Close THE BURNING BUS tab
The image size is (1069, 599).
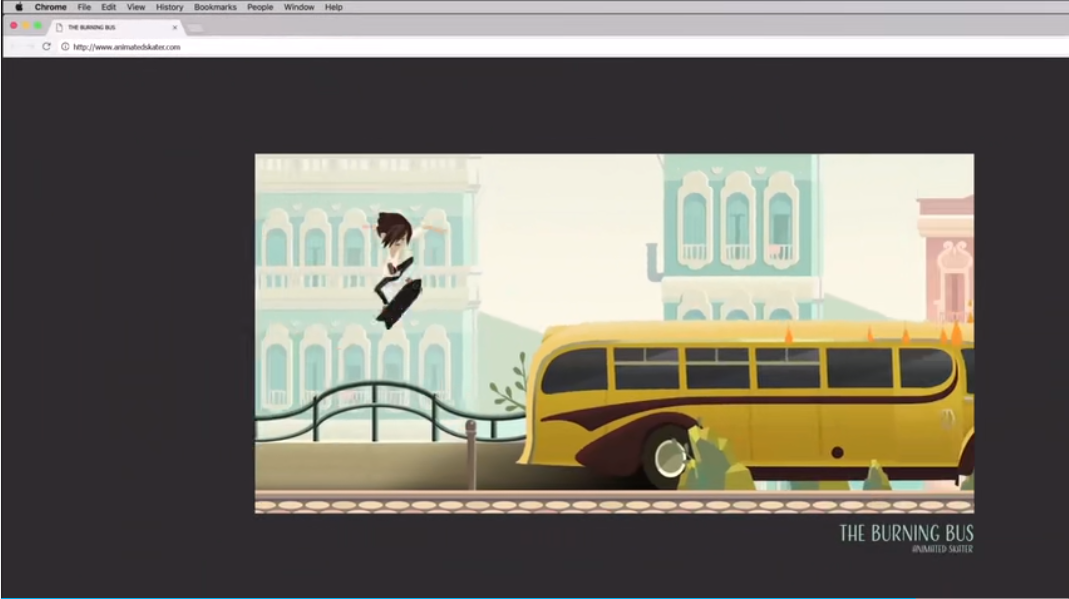(175, 27)
